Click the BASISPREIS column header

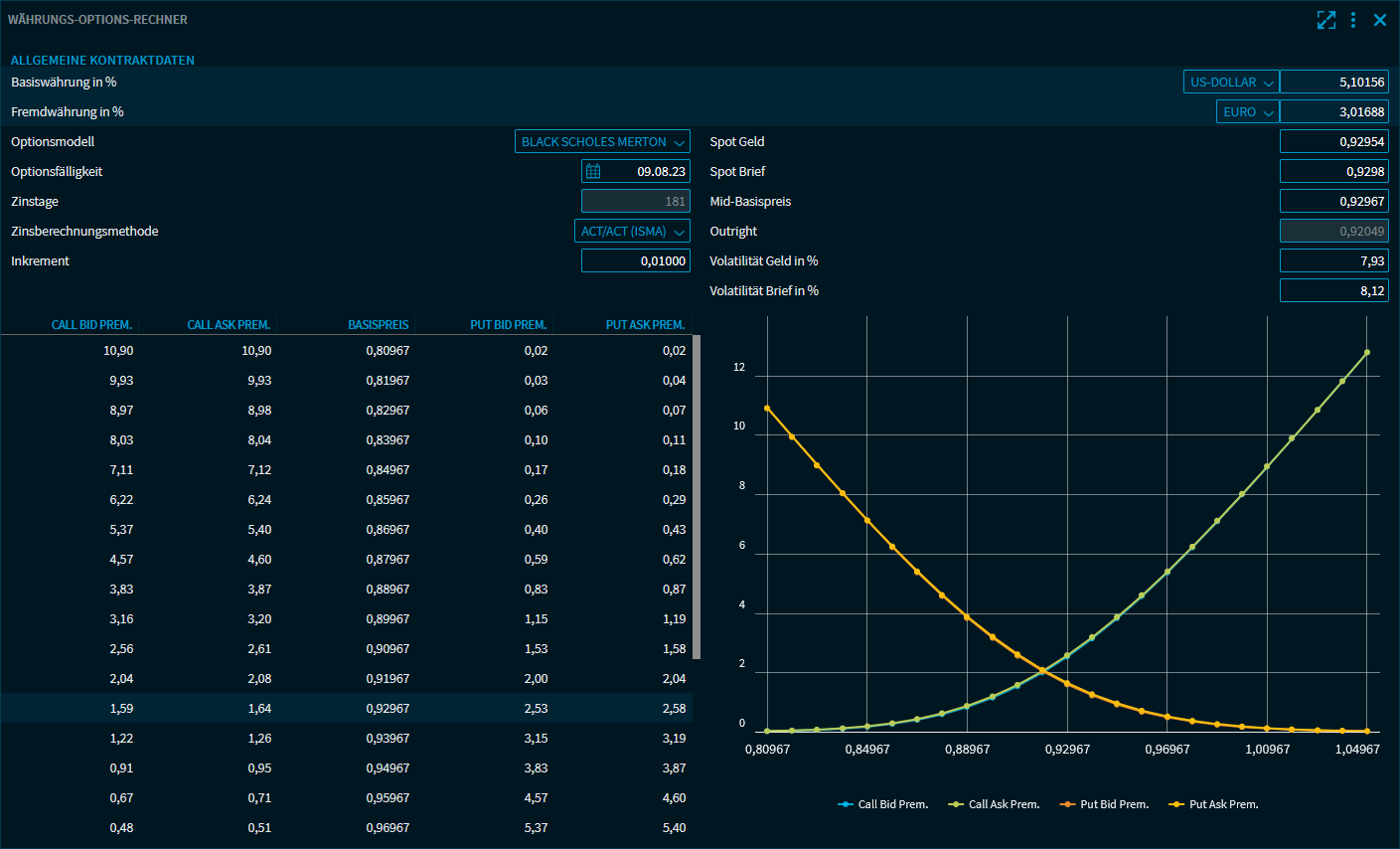pyautogui.click(x=378, y=325)
